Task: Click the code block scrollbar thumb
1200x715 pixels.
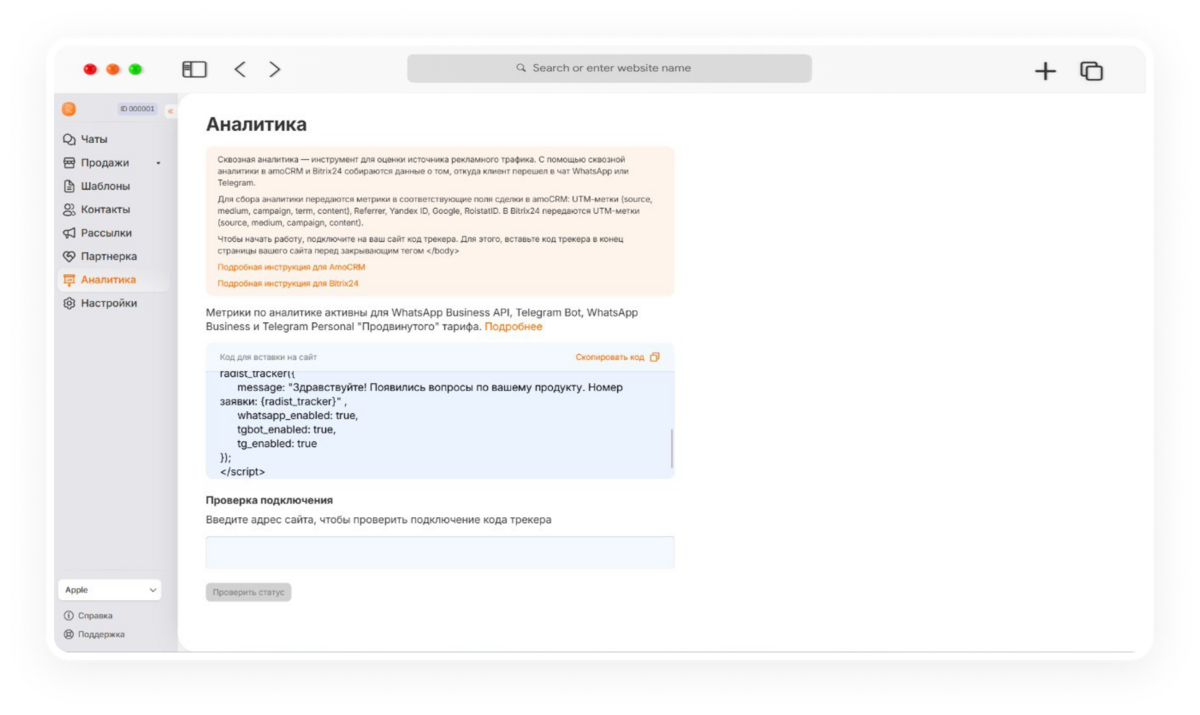Action: pos(672,449)
